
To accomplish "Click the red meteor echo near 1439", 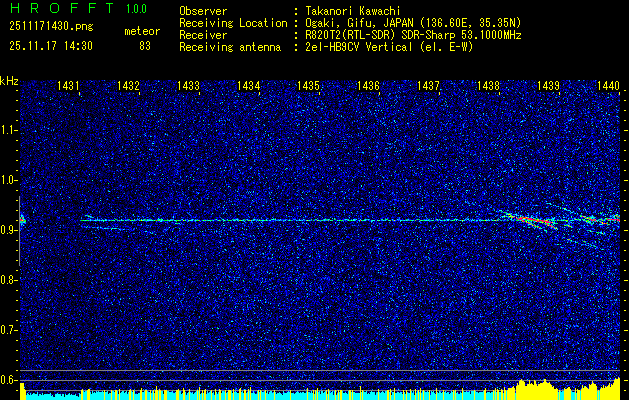I will point(536,221).
